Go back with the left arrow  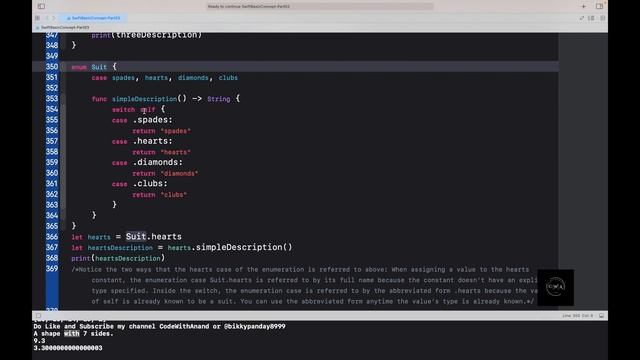pos(47,18)
